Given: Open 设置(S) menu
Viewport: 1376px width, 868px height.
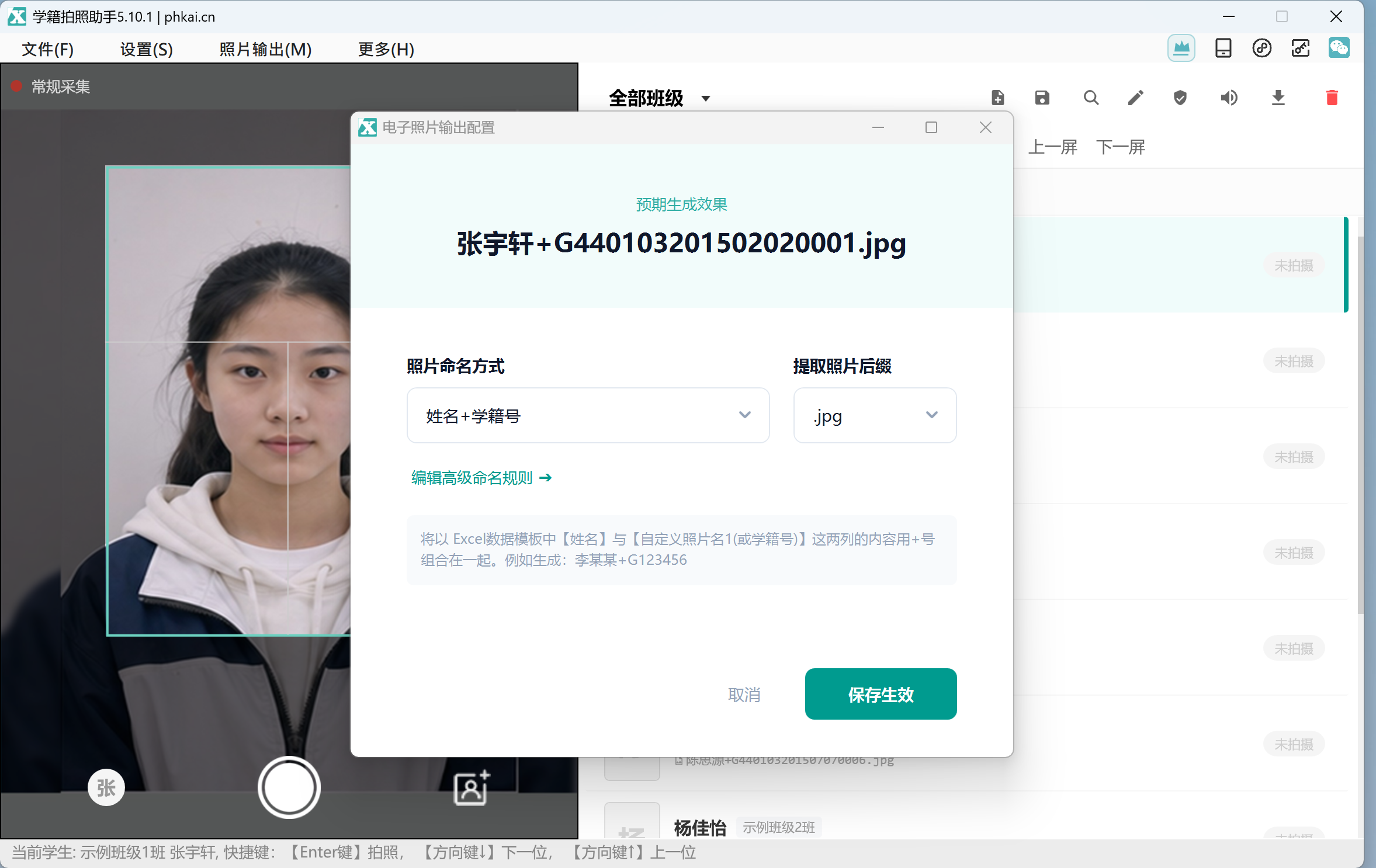Looking at the screenshot, I should 146,49.
